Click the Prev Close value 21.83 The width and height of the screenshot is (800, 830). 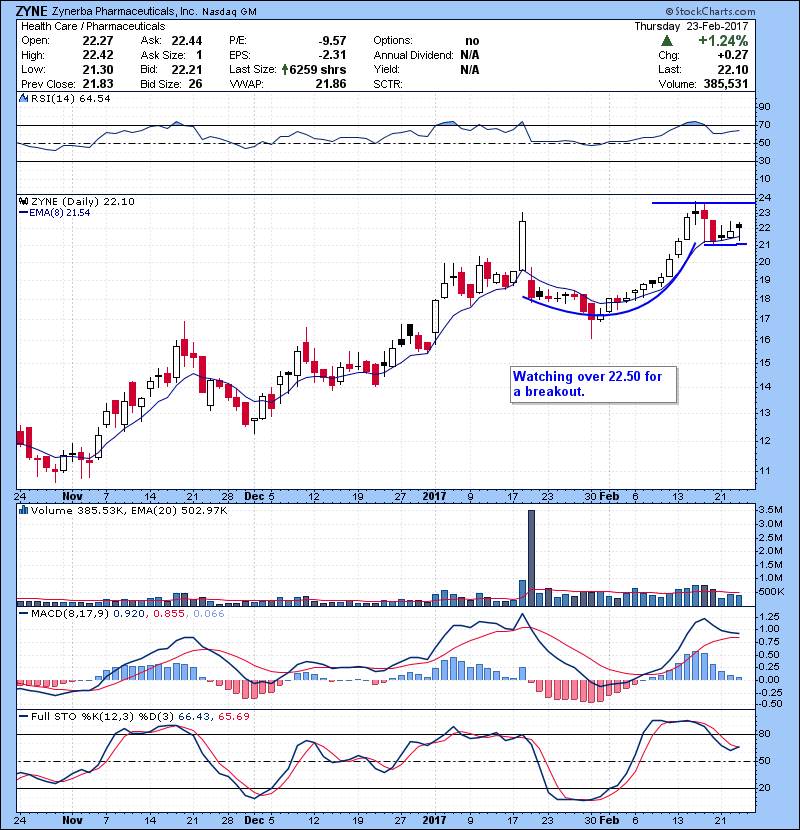coord(97,84)
